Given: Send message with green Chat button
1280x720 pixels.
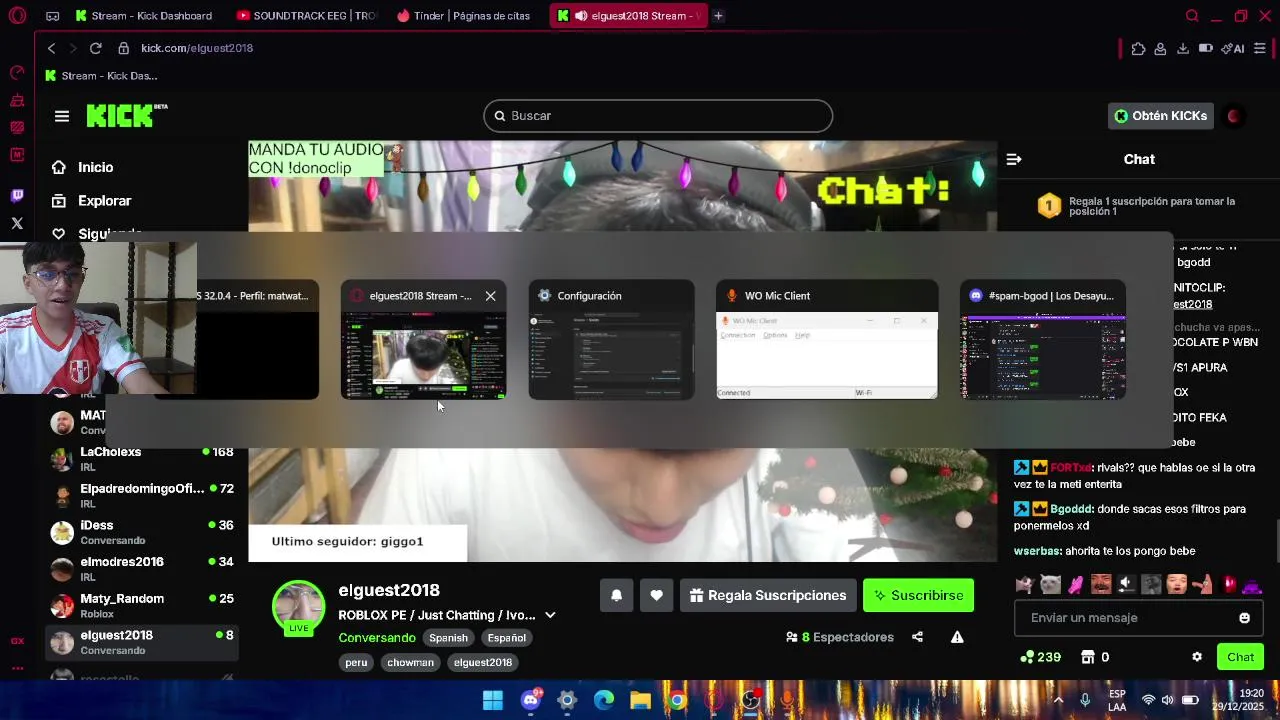Looking at the screenshot, I should pos(1240,657).
